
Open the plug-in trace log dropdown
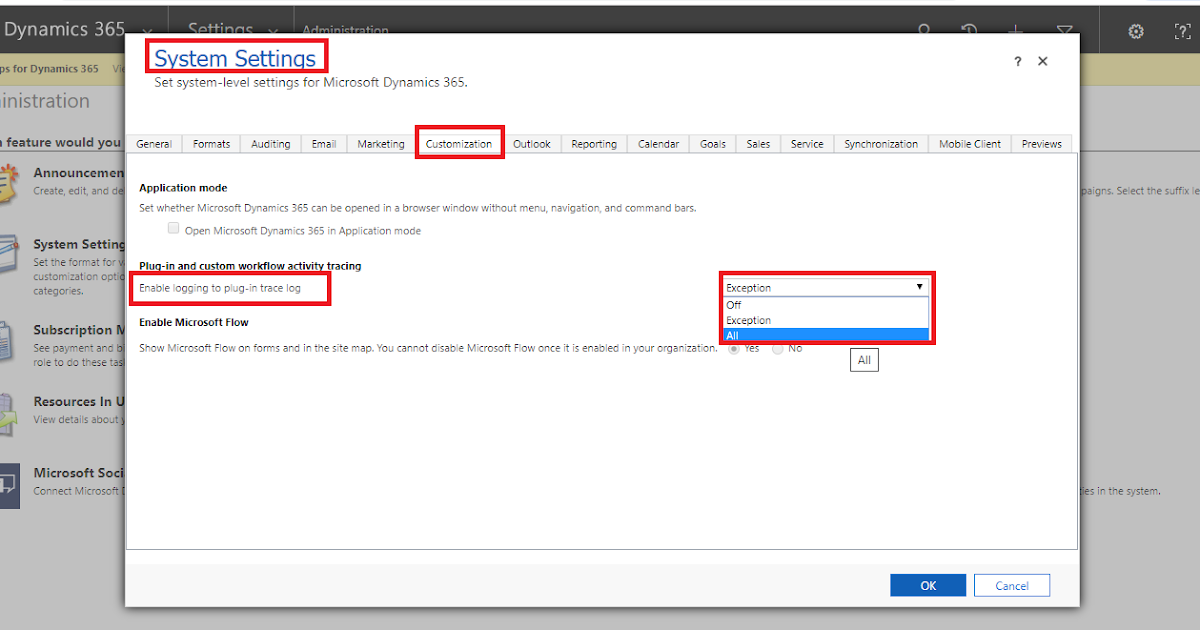pyautogui.click(x=919, y=287)
